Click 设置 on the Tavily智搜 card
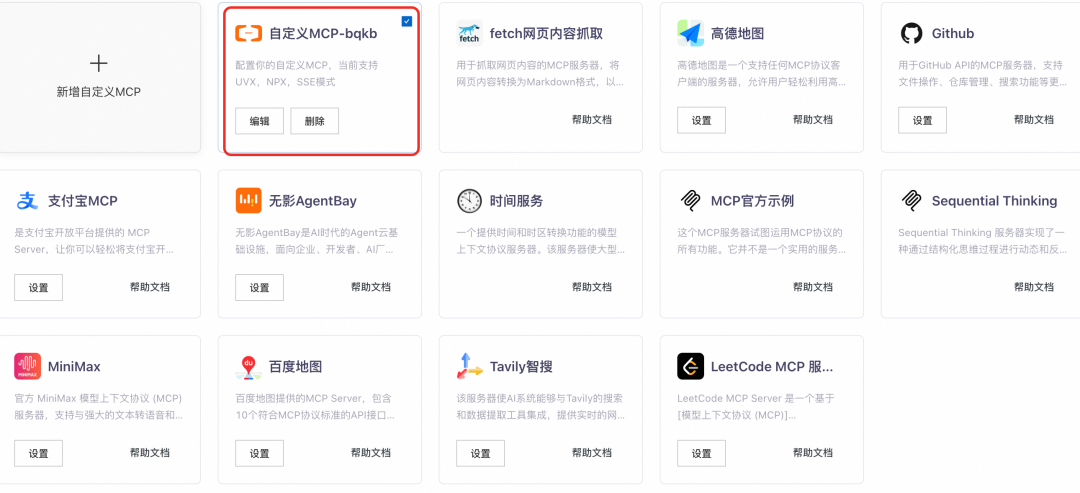 pyautogui.click(x=480, y=454)
